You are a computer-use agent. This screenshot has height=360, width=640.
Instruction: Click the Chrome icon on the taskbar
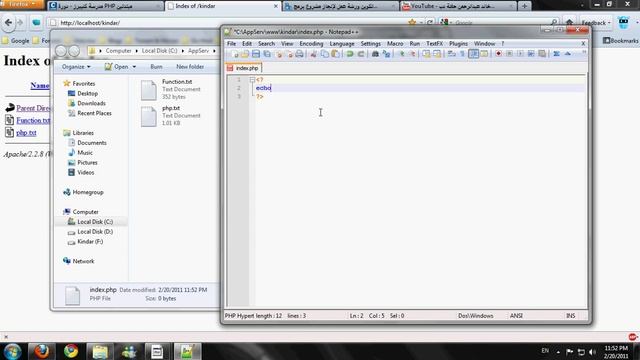71,351
